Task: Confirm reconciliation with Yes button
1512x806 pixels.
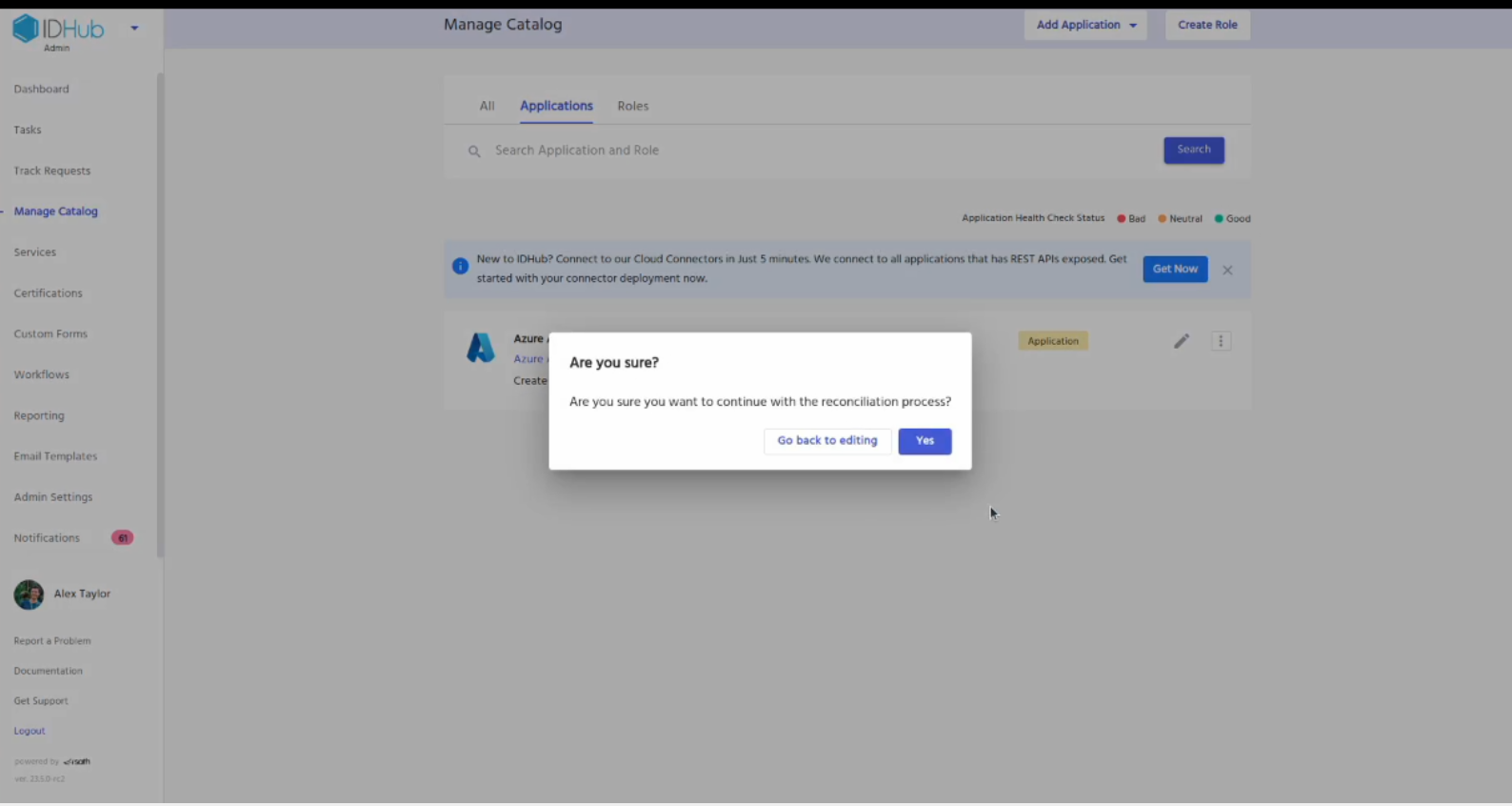Action: click(x=924, y=441)
